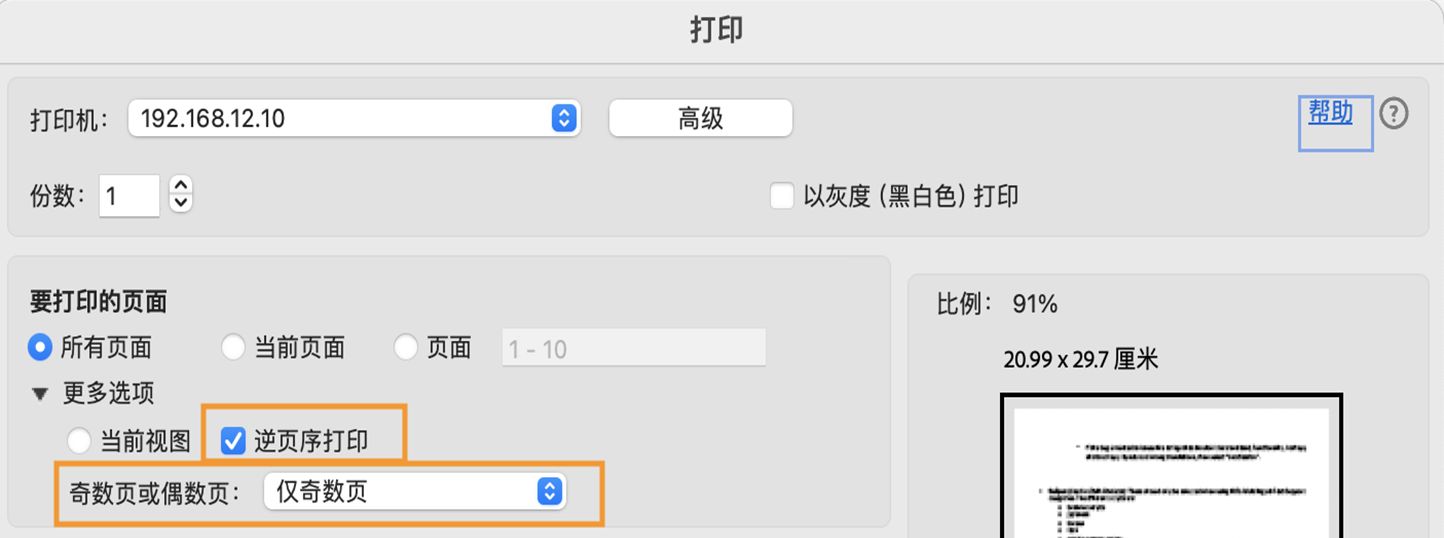
Task: Click the 份数 copies input field
Action: click(129, 196)
